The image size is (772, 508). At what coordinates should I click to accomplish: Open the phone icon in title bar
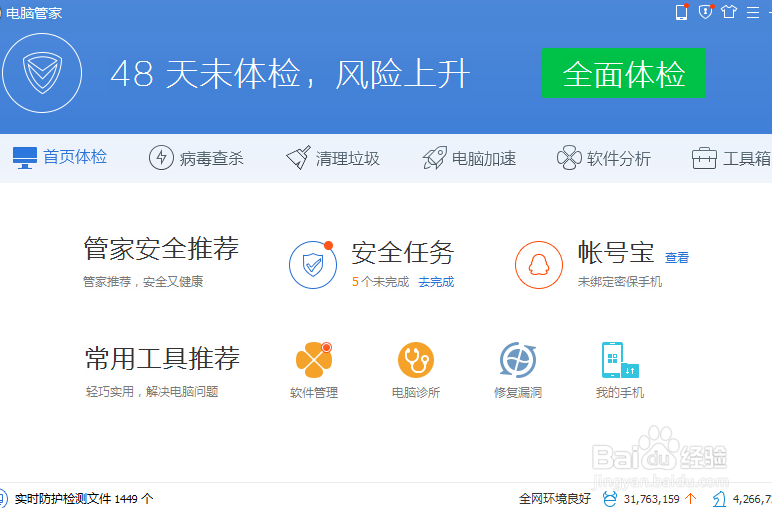tap(681, 12)
